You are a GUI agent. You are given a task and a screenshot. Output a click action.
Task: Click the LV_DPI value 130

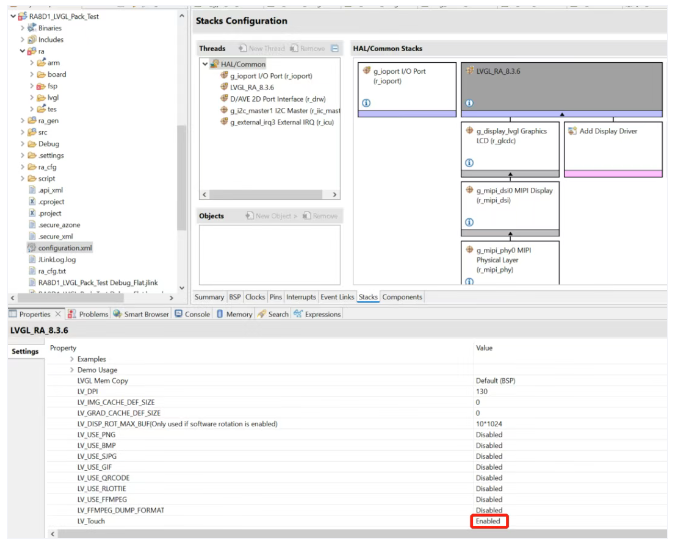482,391
